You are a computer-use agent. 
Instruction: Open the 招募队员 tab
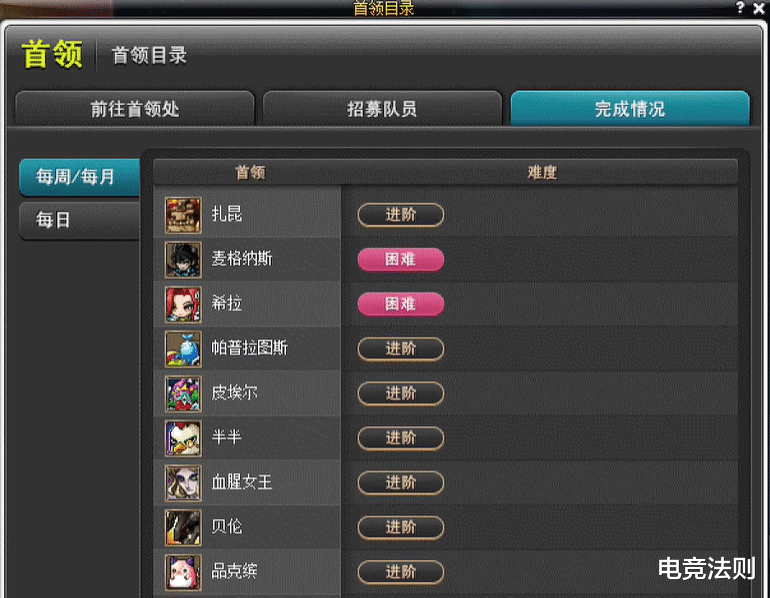point(382,108)
